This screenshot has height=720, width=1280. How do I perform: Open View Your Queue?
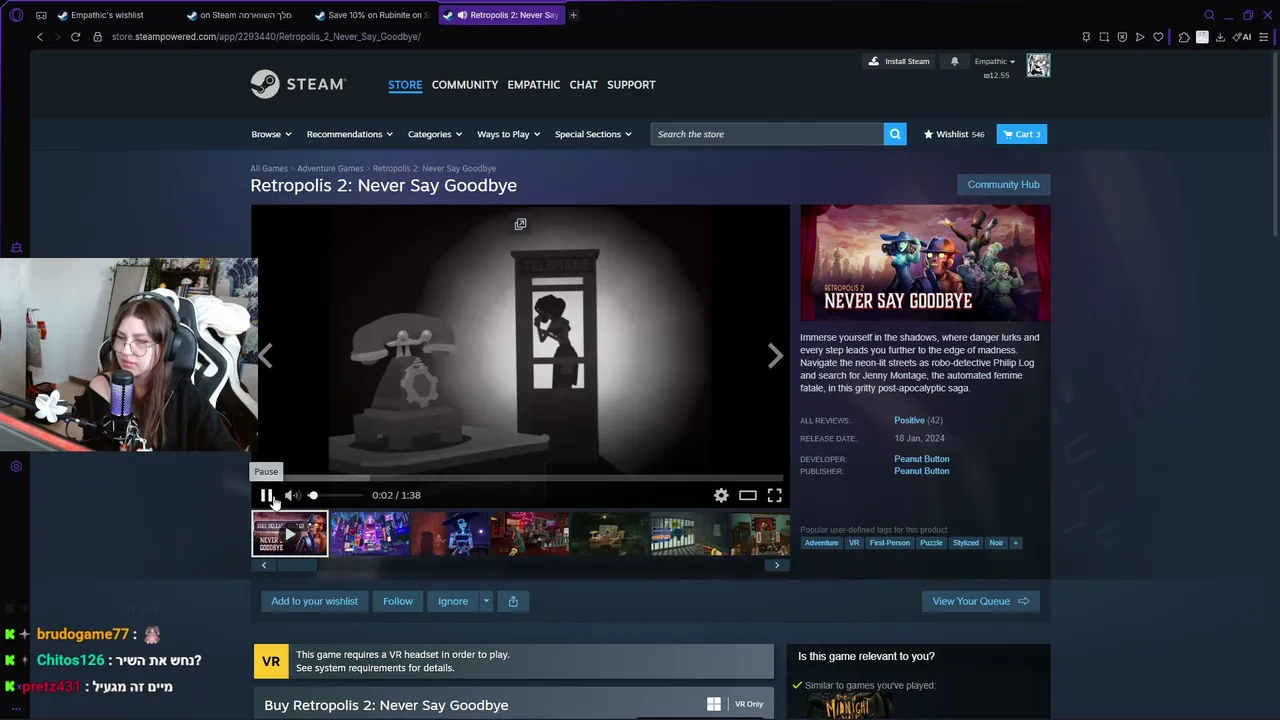[x=981, y=601]
